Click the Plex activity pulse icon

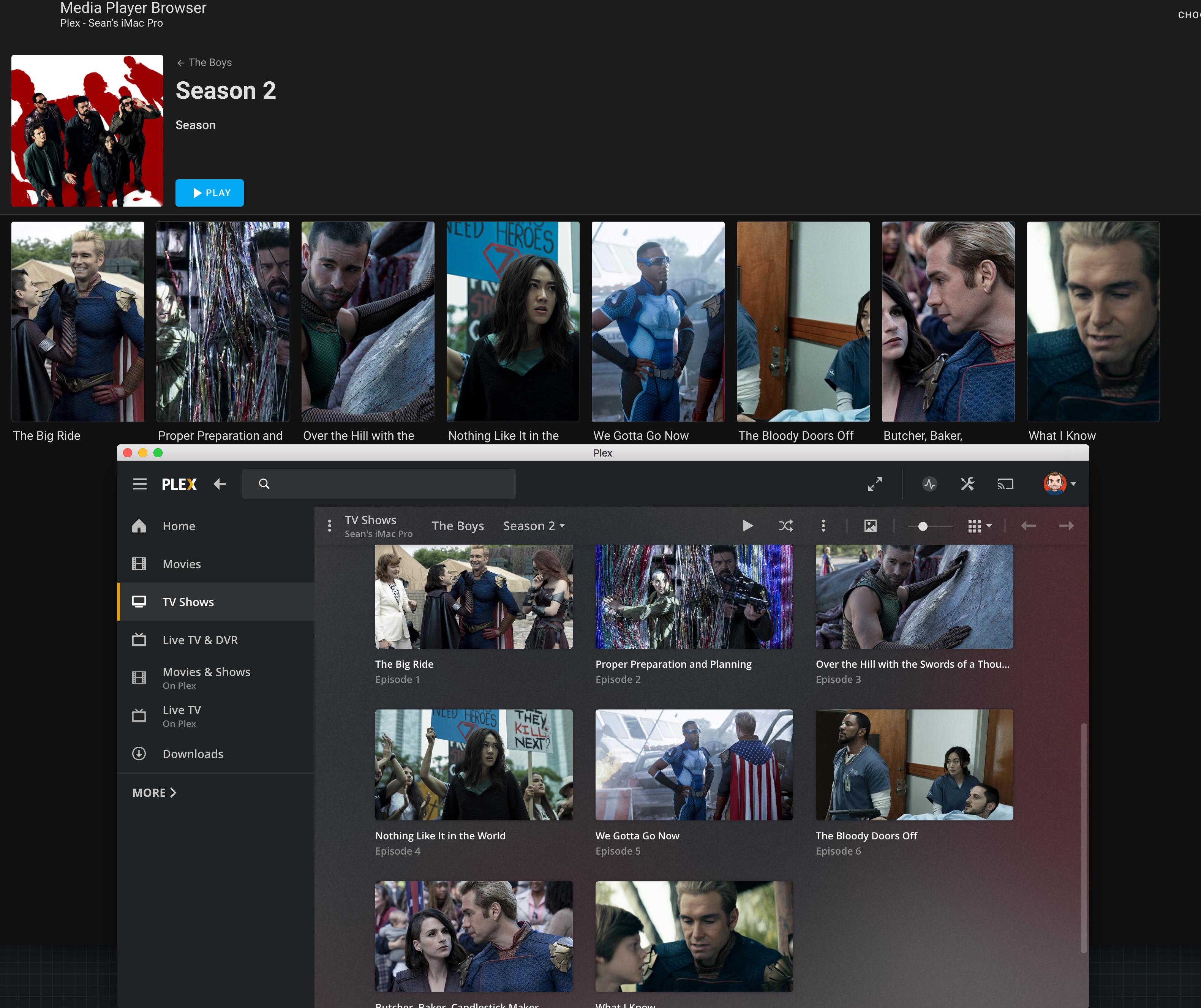pyautogui.click(x=929, y=484)
